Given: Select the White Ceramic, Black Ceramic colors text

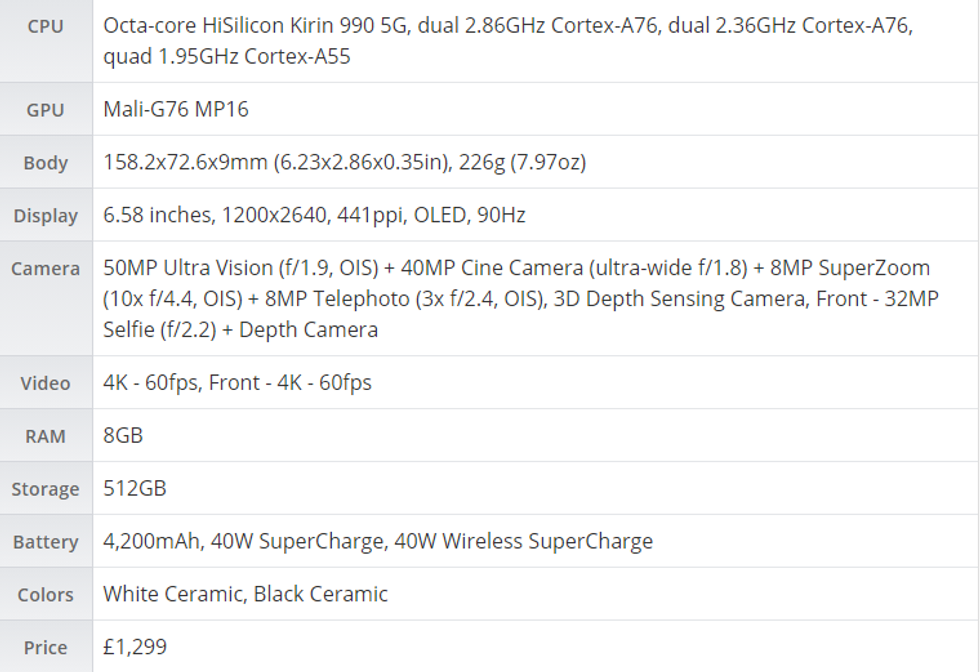Looking at the screenshot, I should [x=245, y=594].
